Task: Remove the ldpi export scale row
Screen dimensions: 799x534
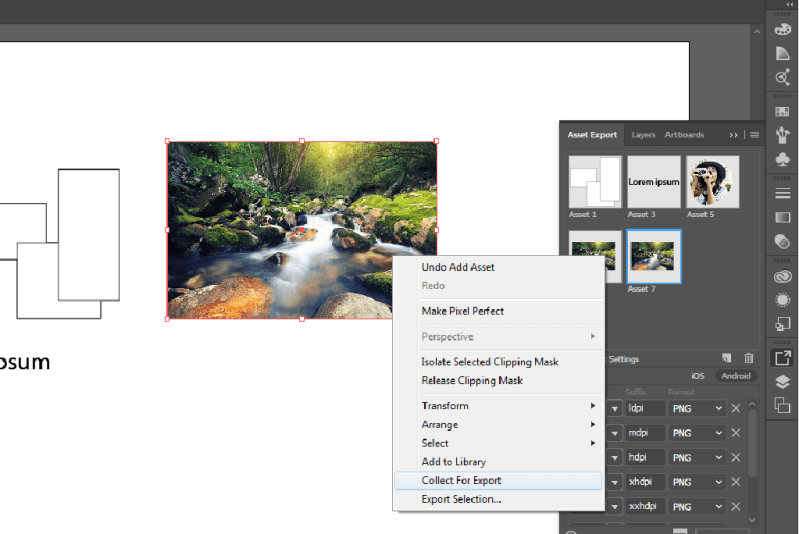Action: (x=736, y=408)
